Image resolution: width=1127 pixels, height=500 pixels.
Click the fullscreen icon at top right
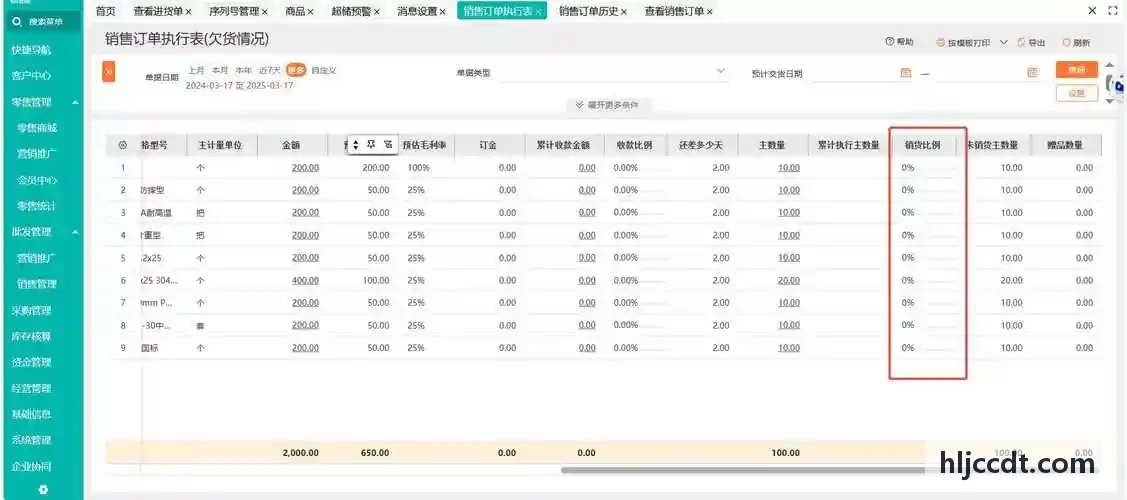click(x=1113, y=11)
